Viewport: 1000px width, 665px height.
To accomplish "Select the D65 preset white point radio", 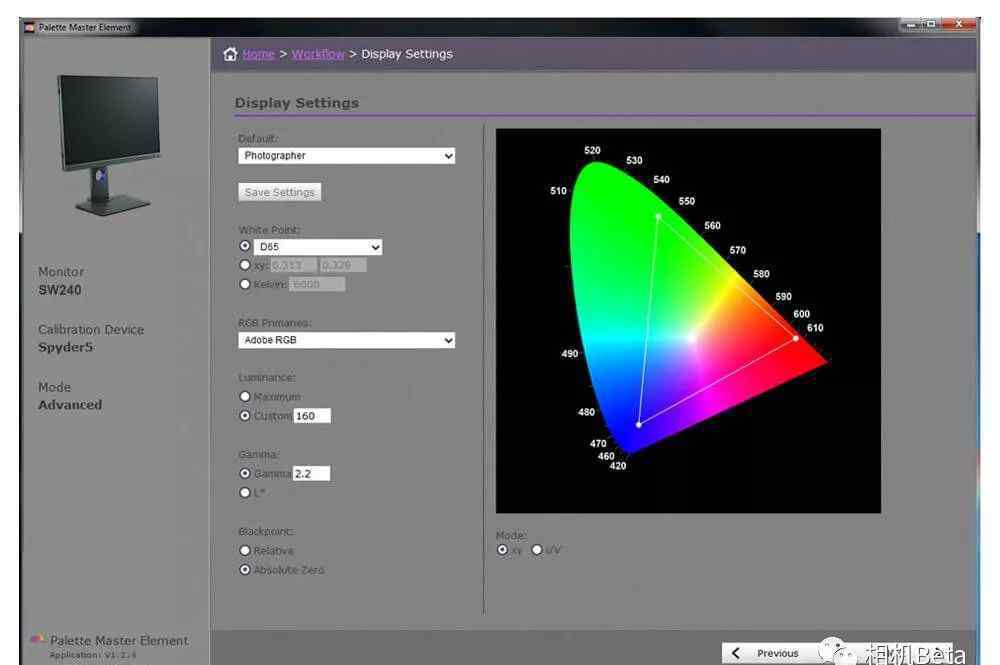I will point(245,245).
